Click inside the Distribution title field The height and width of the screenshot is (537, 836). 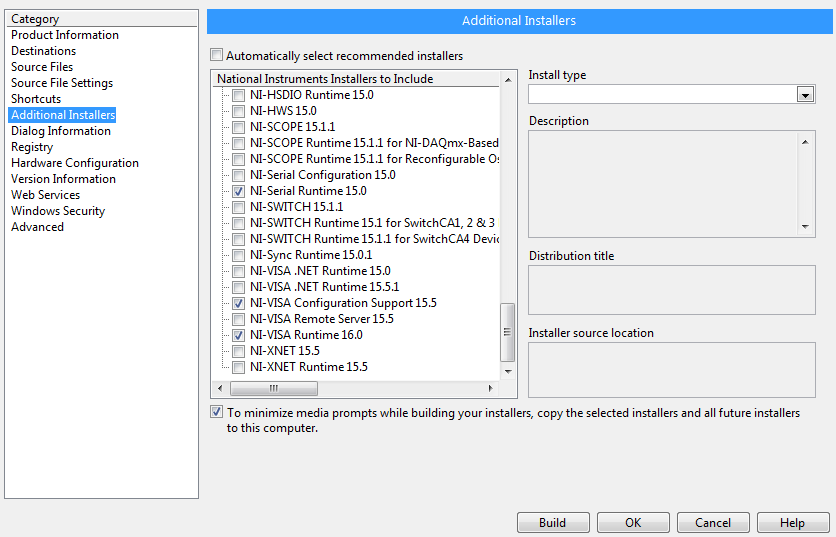(672, 290)
